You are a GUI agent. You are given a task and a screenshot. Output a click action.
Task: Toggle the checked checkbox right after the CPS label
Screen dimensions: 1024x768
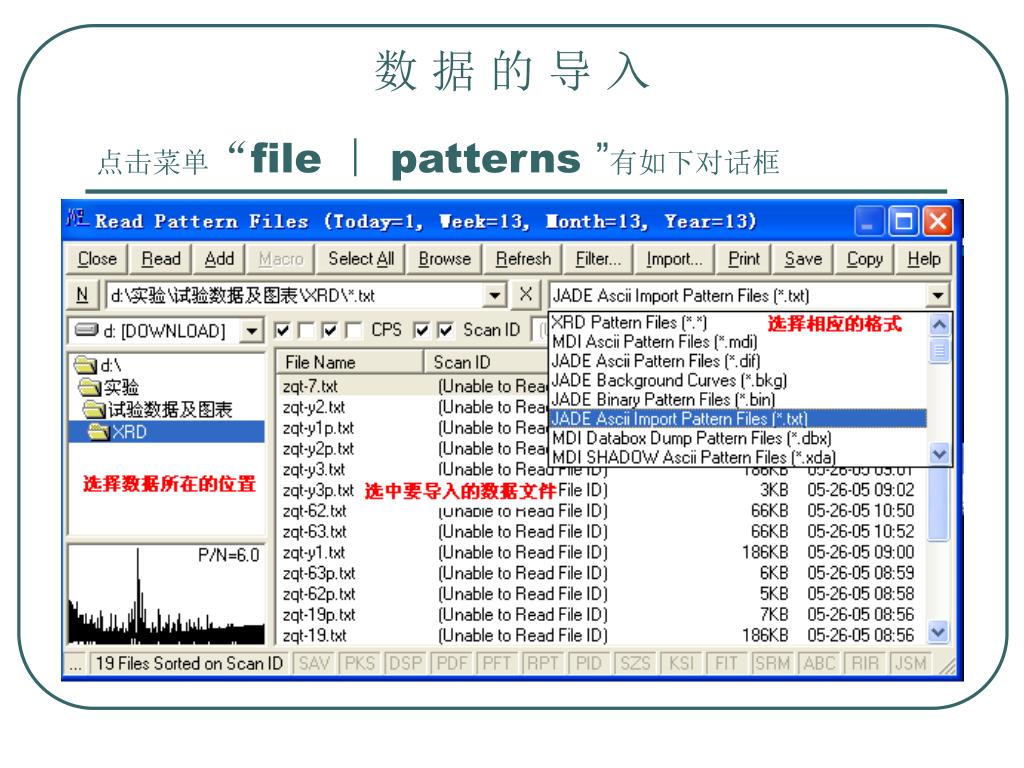click(x=422, y=330)
